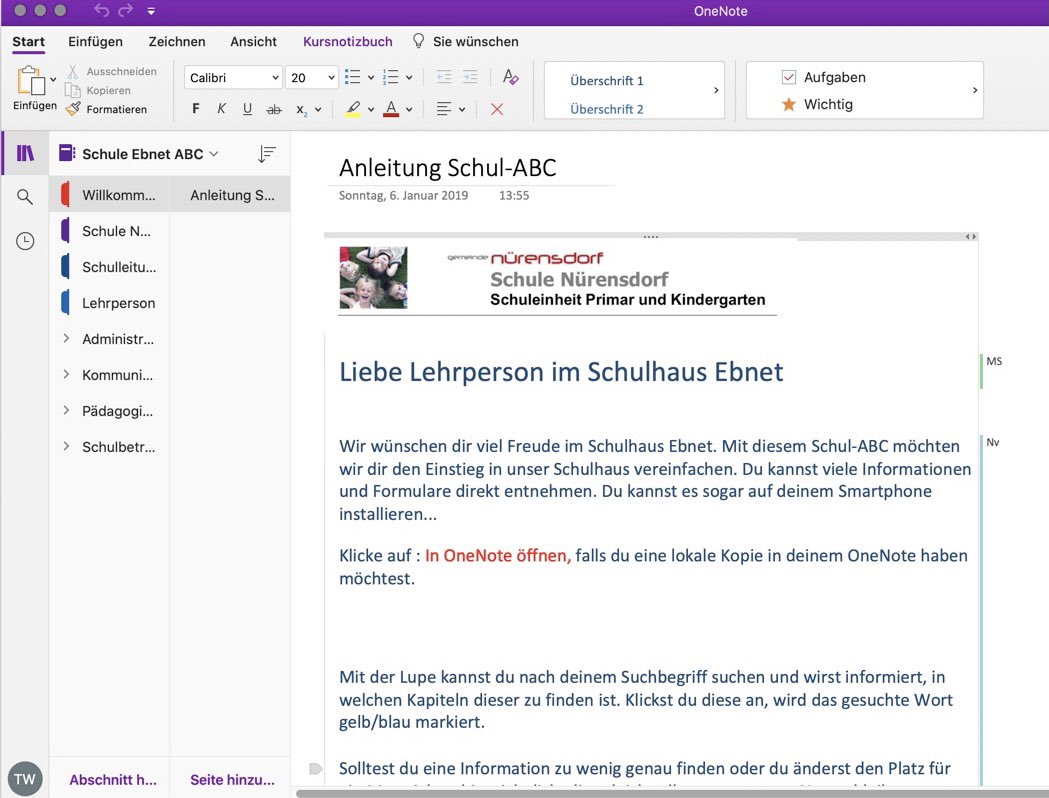
Task: Click the sort pages icon
Action: pos(266,155)
